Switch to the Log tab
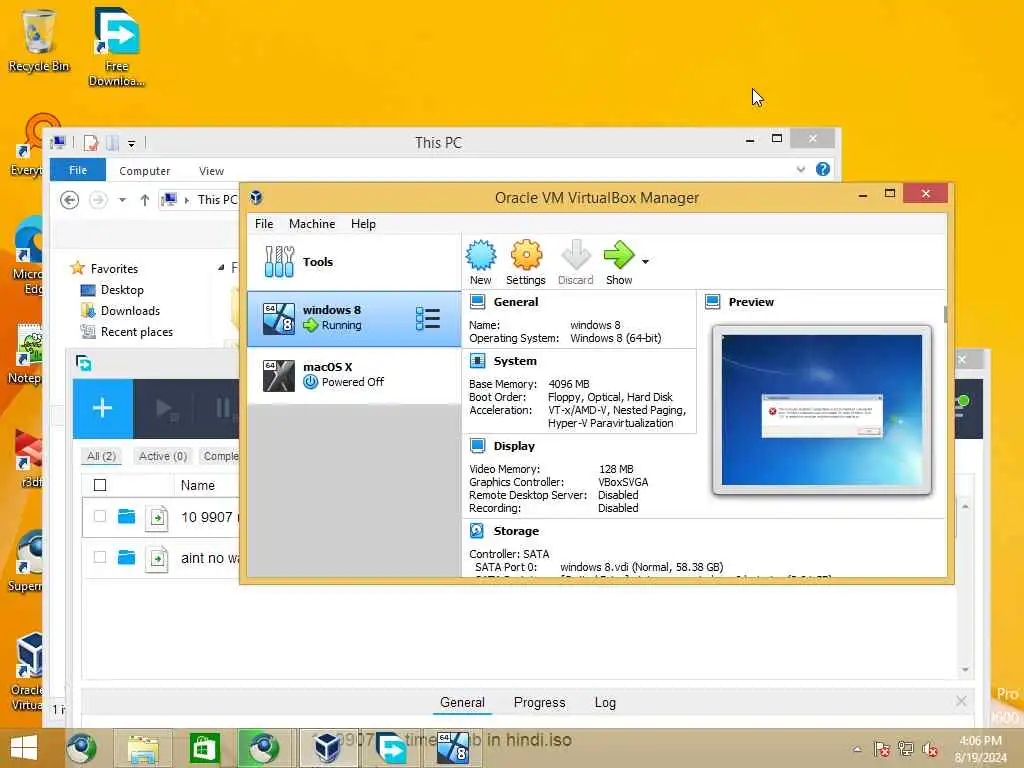Viewport: 1024px width, 768px height. tap(605, 703)
